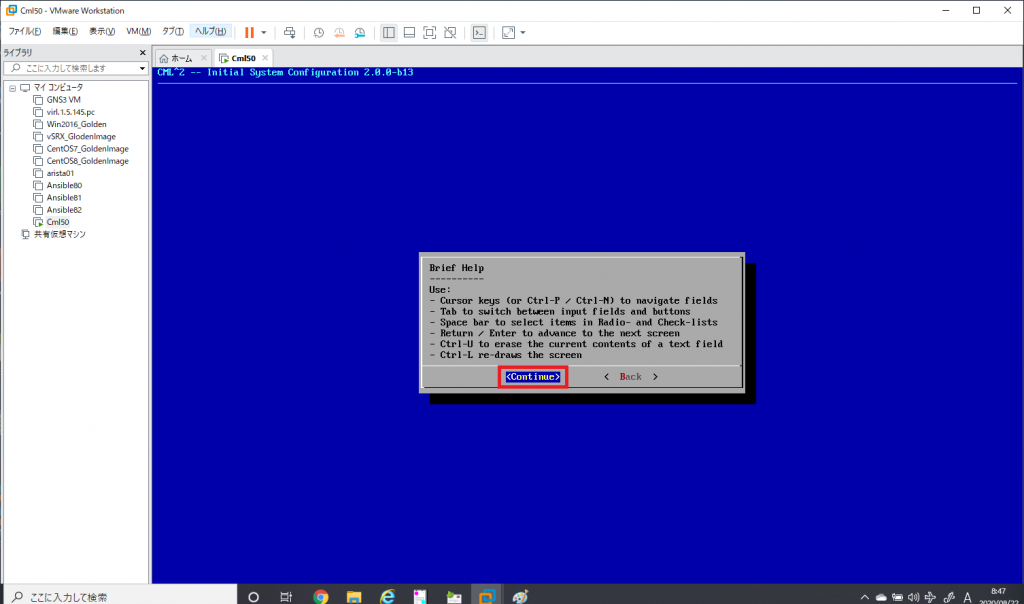
Task: Collapse the My Computer tree node
Action: click(13, 87)
